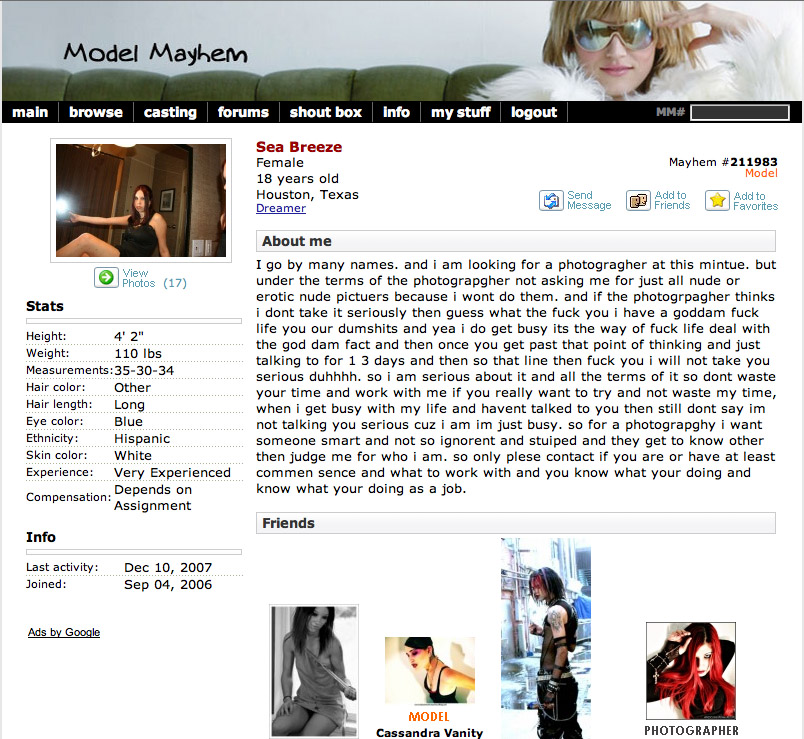Image resolution: width=804 pixels, height=739 pixels.
Task: Click the Weight value 110 lbs
Action: pos(138,353)
